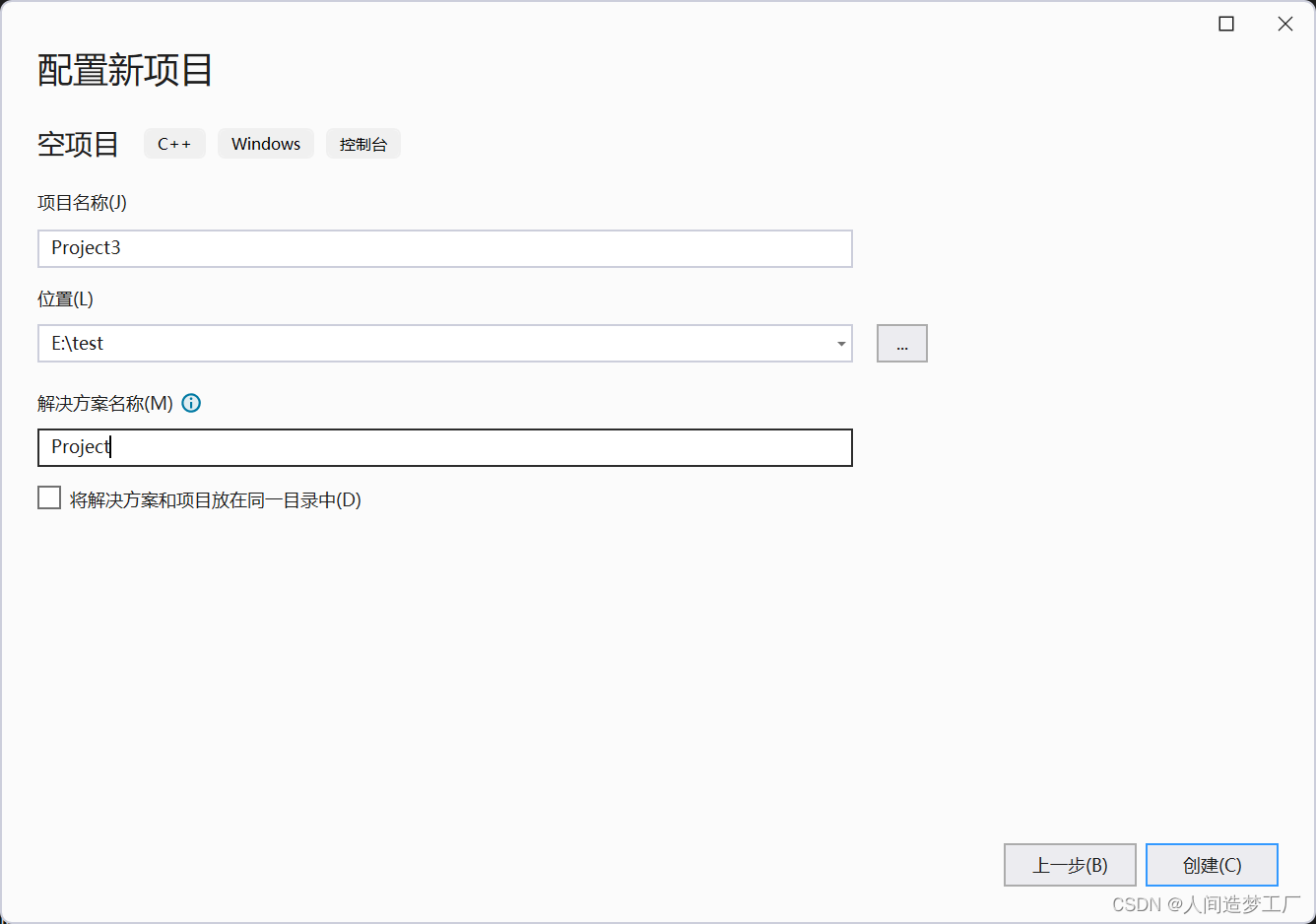Enable placing solution and project in same directory

(49, 498)
